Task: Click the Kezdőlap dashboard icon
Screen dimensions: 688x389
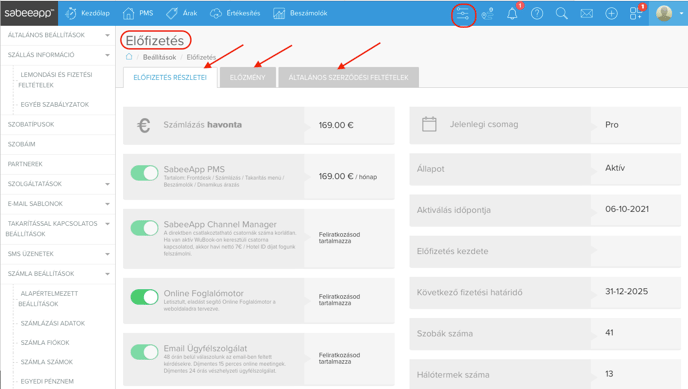Action: click(71, 14)
